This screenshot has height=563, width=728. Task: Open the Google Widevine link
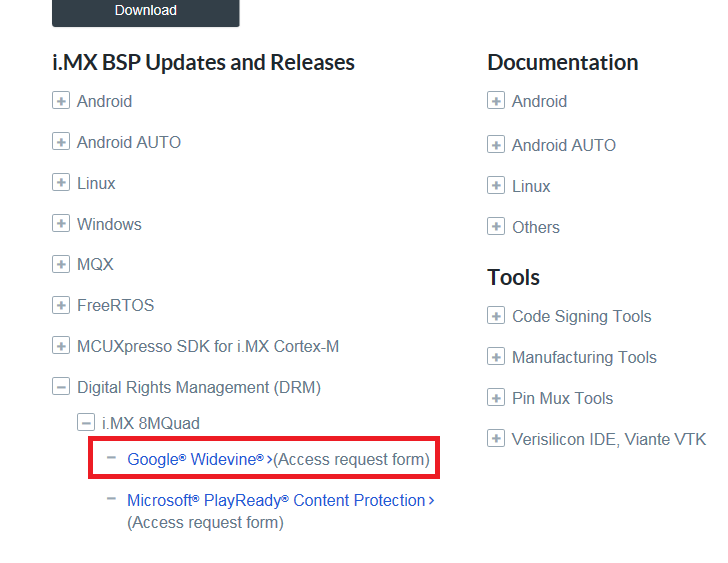pos(196,460)
